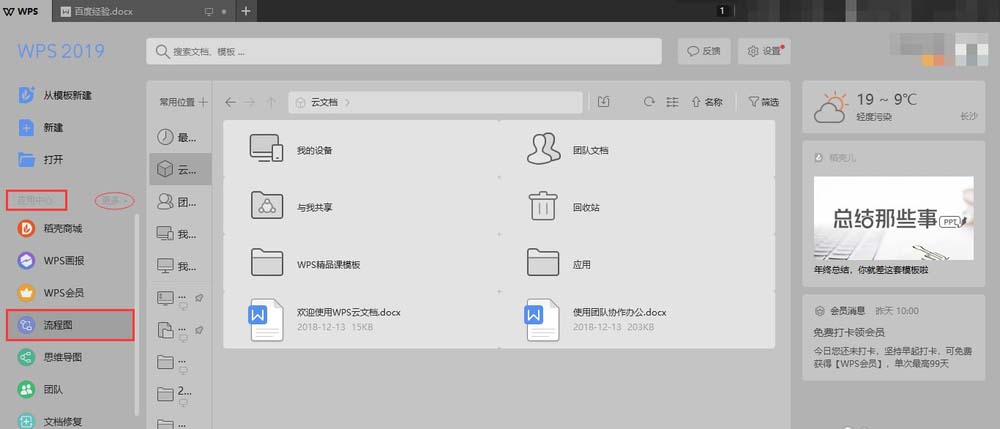
Task: Click the 长沙 city label
Action: click(x=969, y=117)
